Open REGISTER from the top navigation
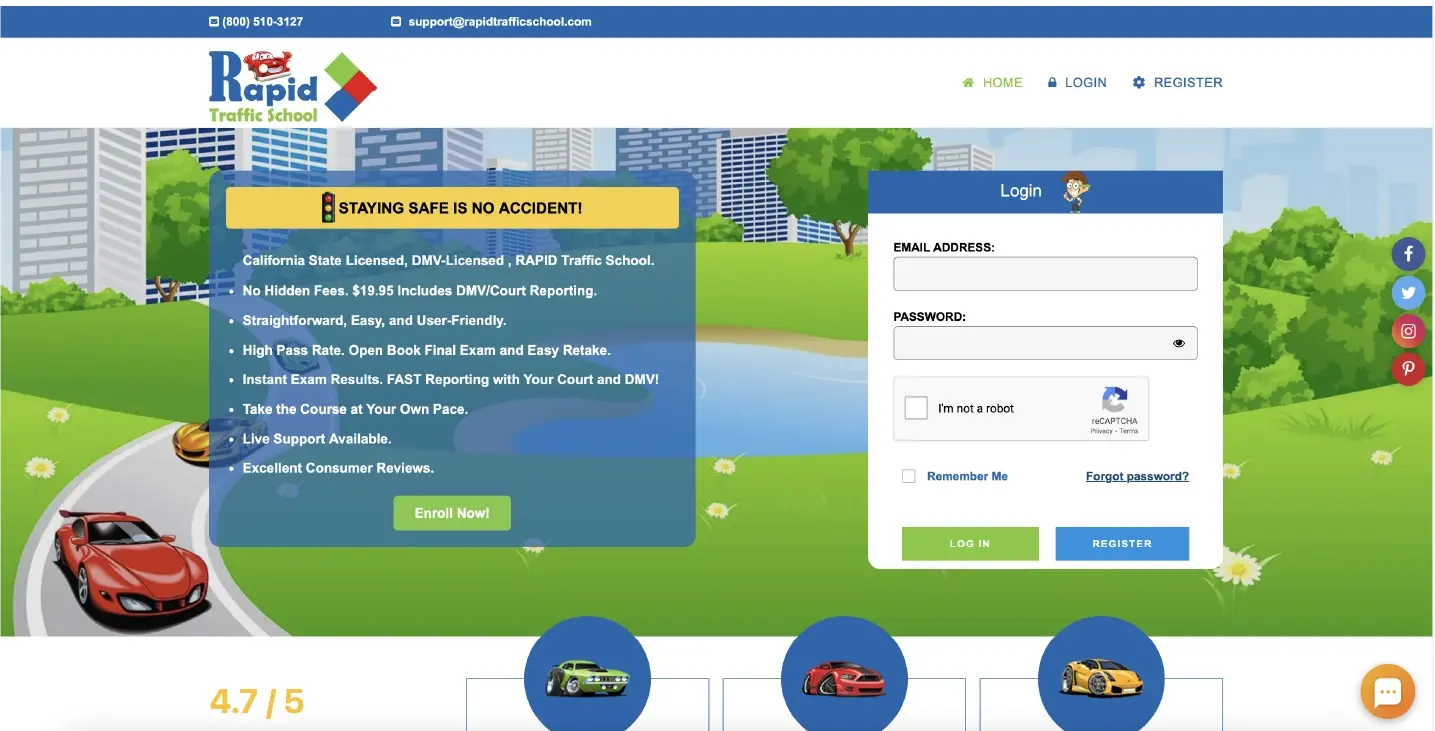1435x731 pixels. [x=1178, y=83]
